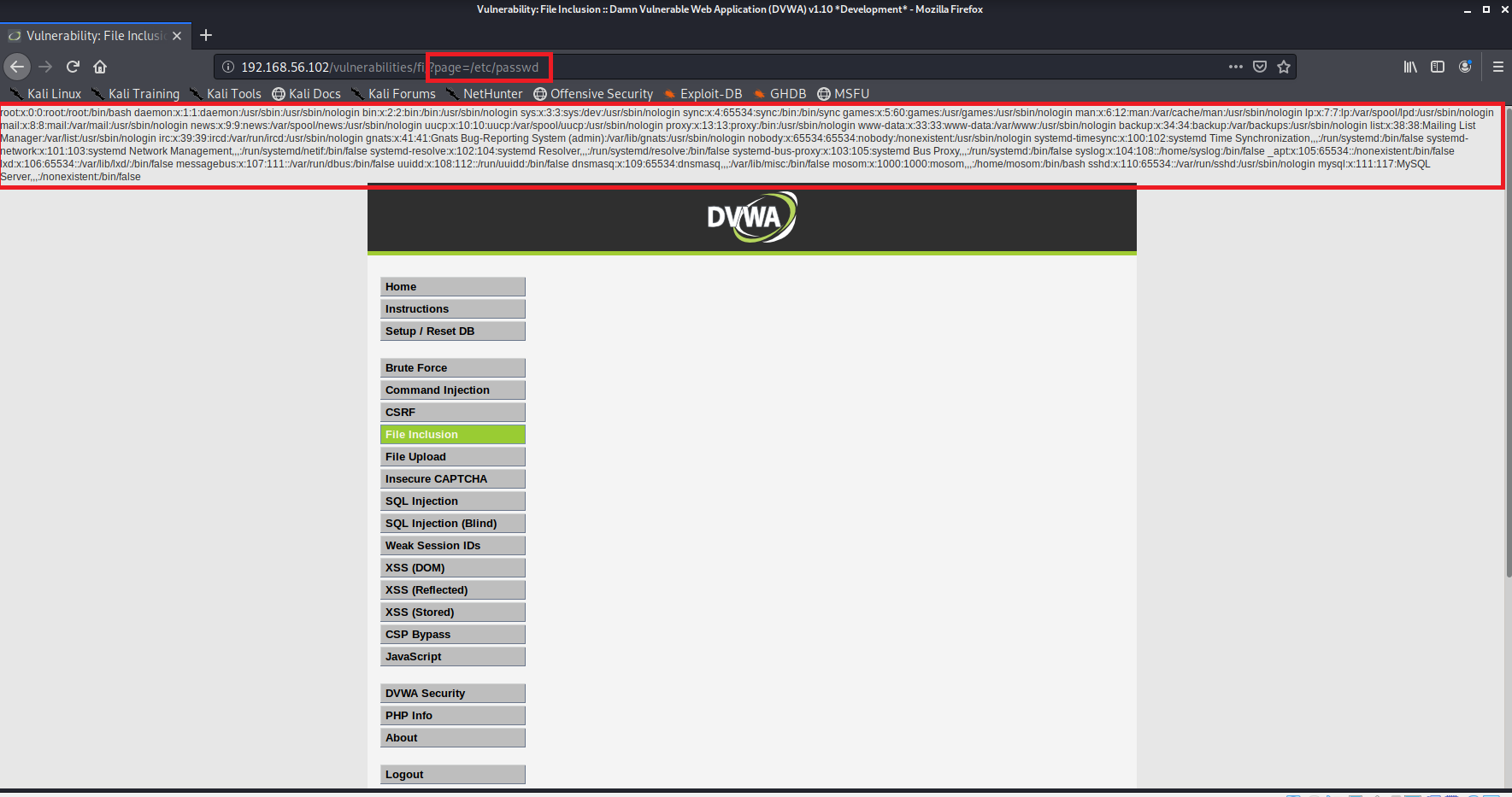Image resolution: width=1512 pixels, height=797 pixels.
Task: Go back to the previous page
Action: click(x=18, y=67)
